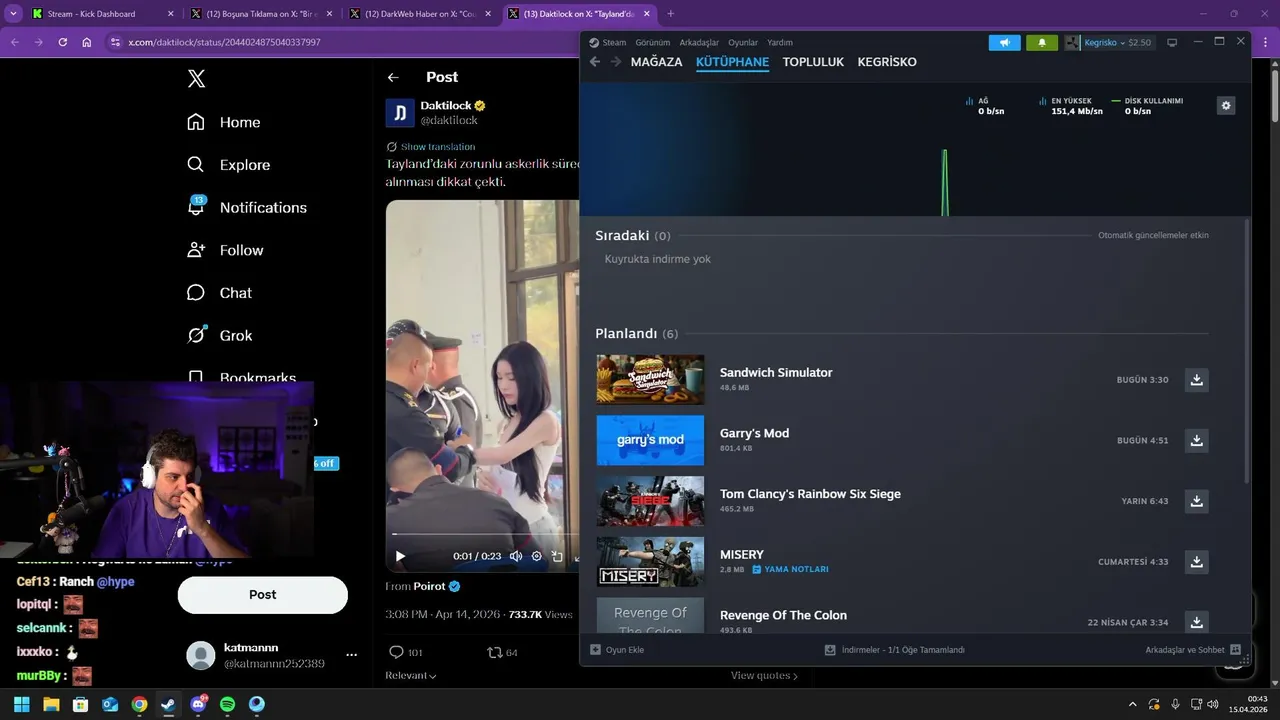Open Grok on X sidebar
Viewport: 1280px width, 720px height.
point(220,336)
